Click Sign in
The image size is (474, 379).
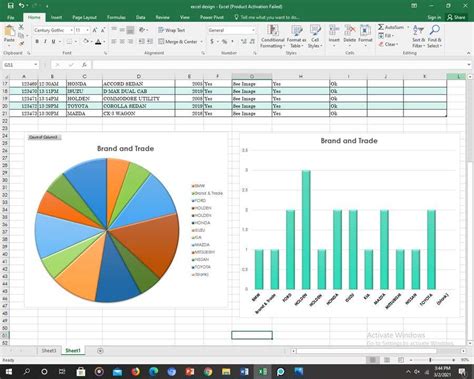[434, 17]
